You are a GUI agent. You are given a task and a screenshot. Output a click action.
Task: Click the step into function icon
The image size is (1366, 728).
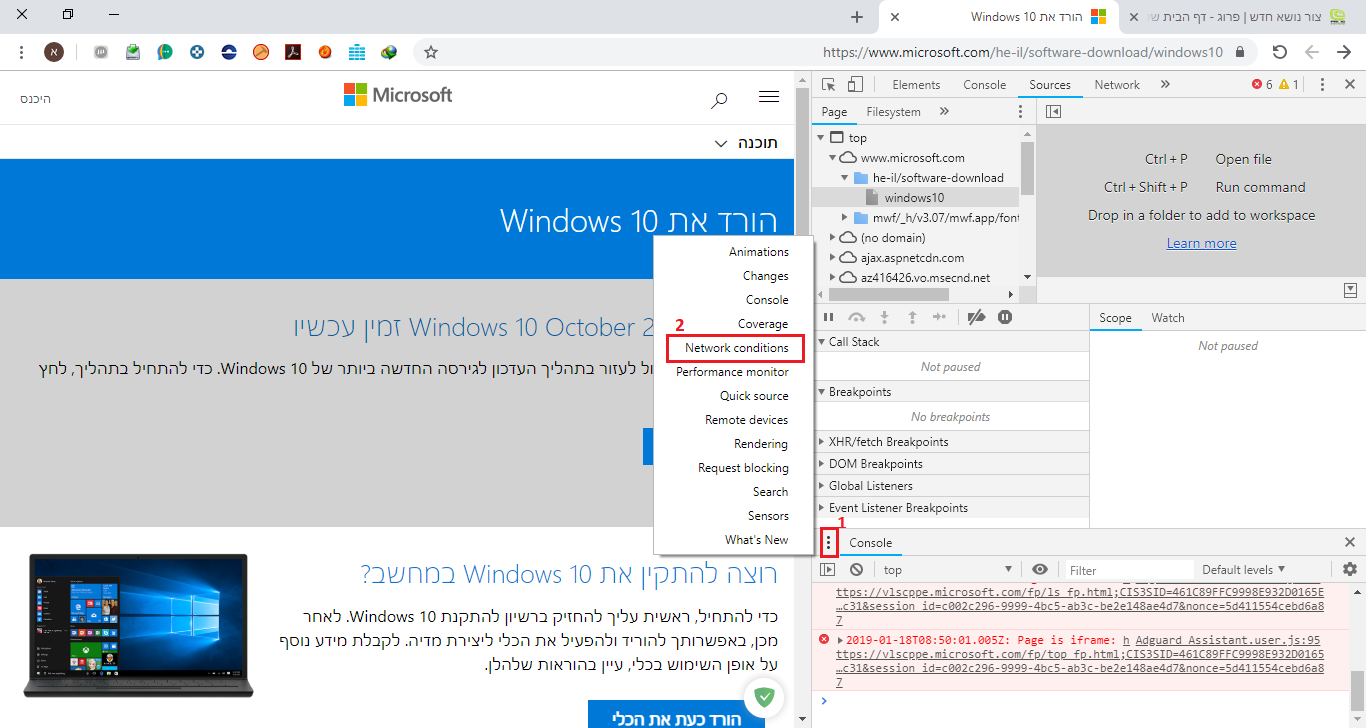tap(884, 317)
